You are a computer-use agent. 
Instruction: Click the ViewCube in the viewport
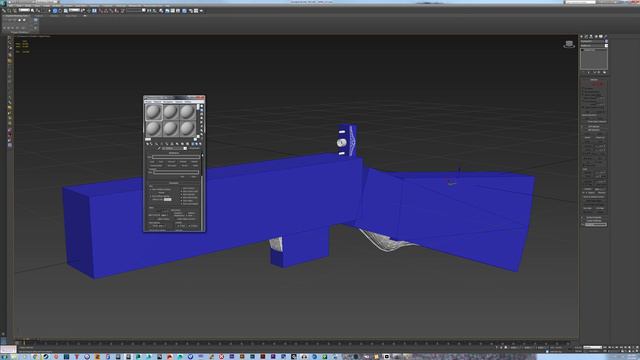click(x=569, y=44)
